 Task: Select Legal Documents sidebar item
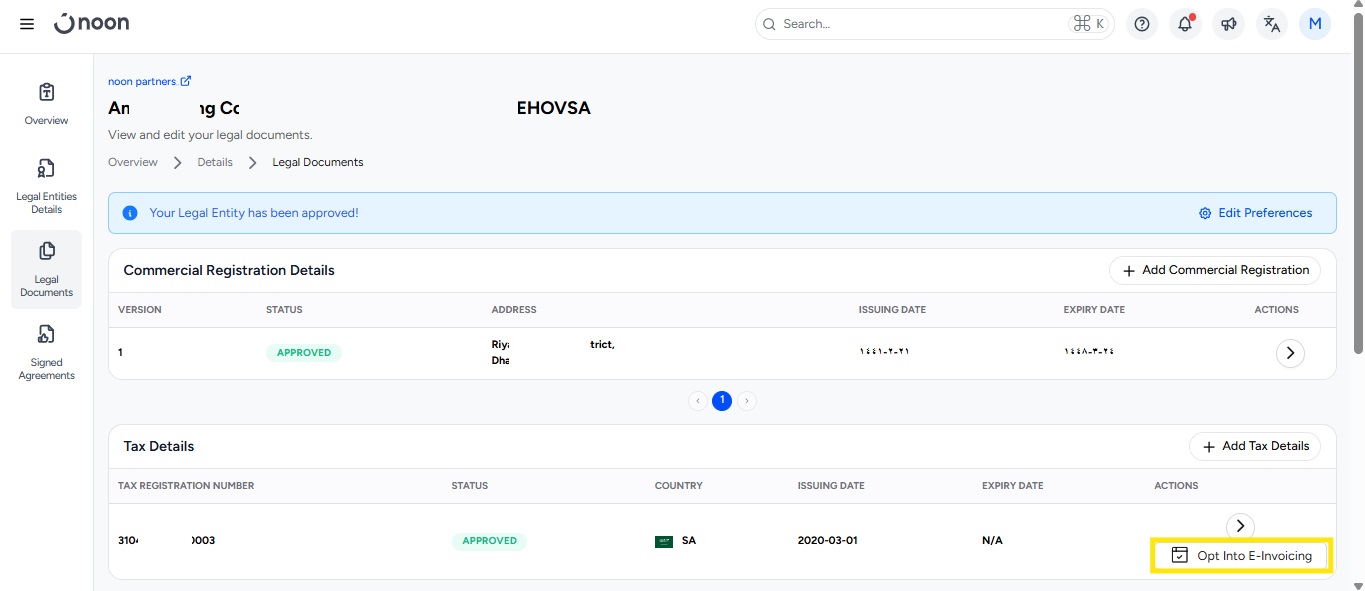point(46,269)
